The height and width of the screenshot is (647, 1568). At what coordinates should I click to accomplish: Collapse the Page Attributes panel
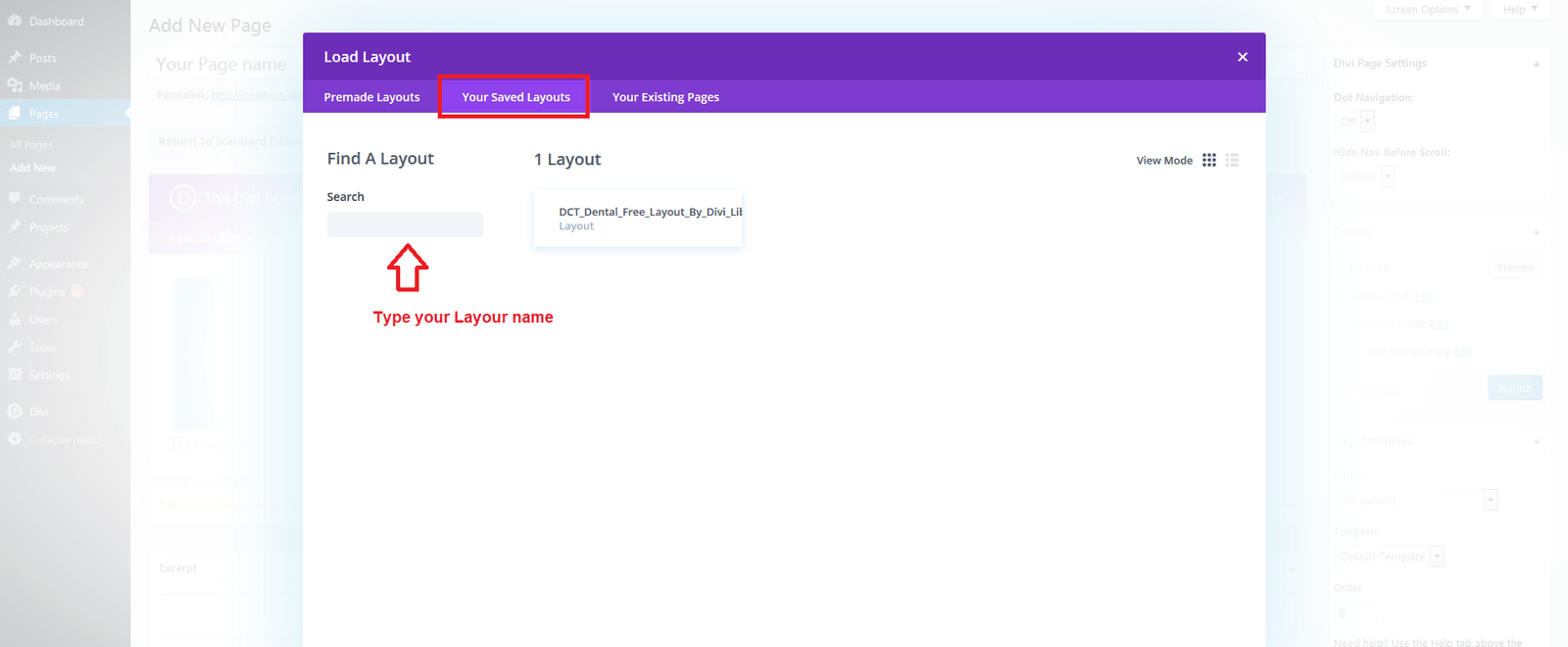click(1537, 442)
